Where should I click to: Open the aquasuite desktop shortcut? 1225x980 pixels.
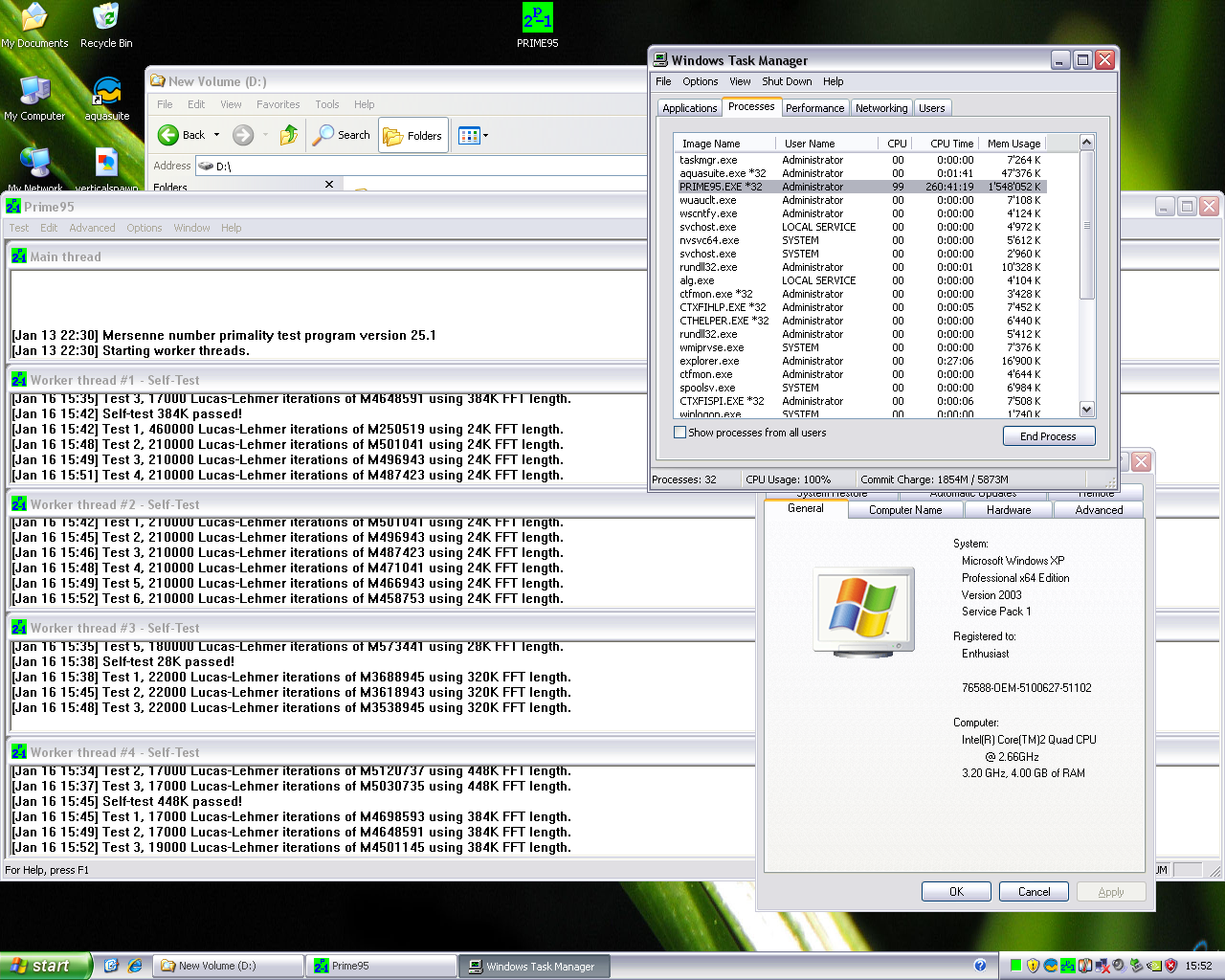tap(106, 93)
